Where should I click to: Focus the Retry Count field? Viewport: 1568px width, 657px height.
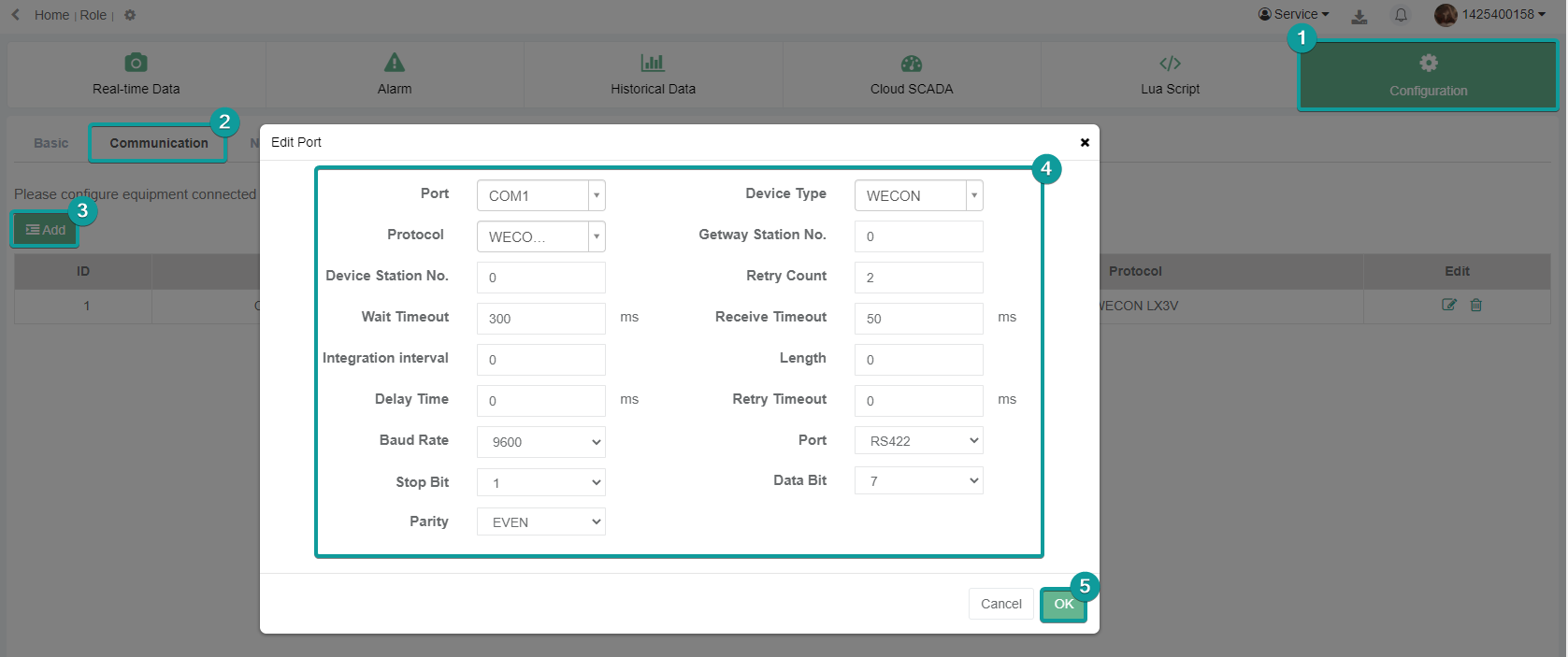(x=919, y=278)
